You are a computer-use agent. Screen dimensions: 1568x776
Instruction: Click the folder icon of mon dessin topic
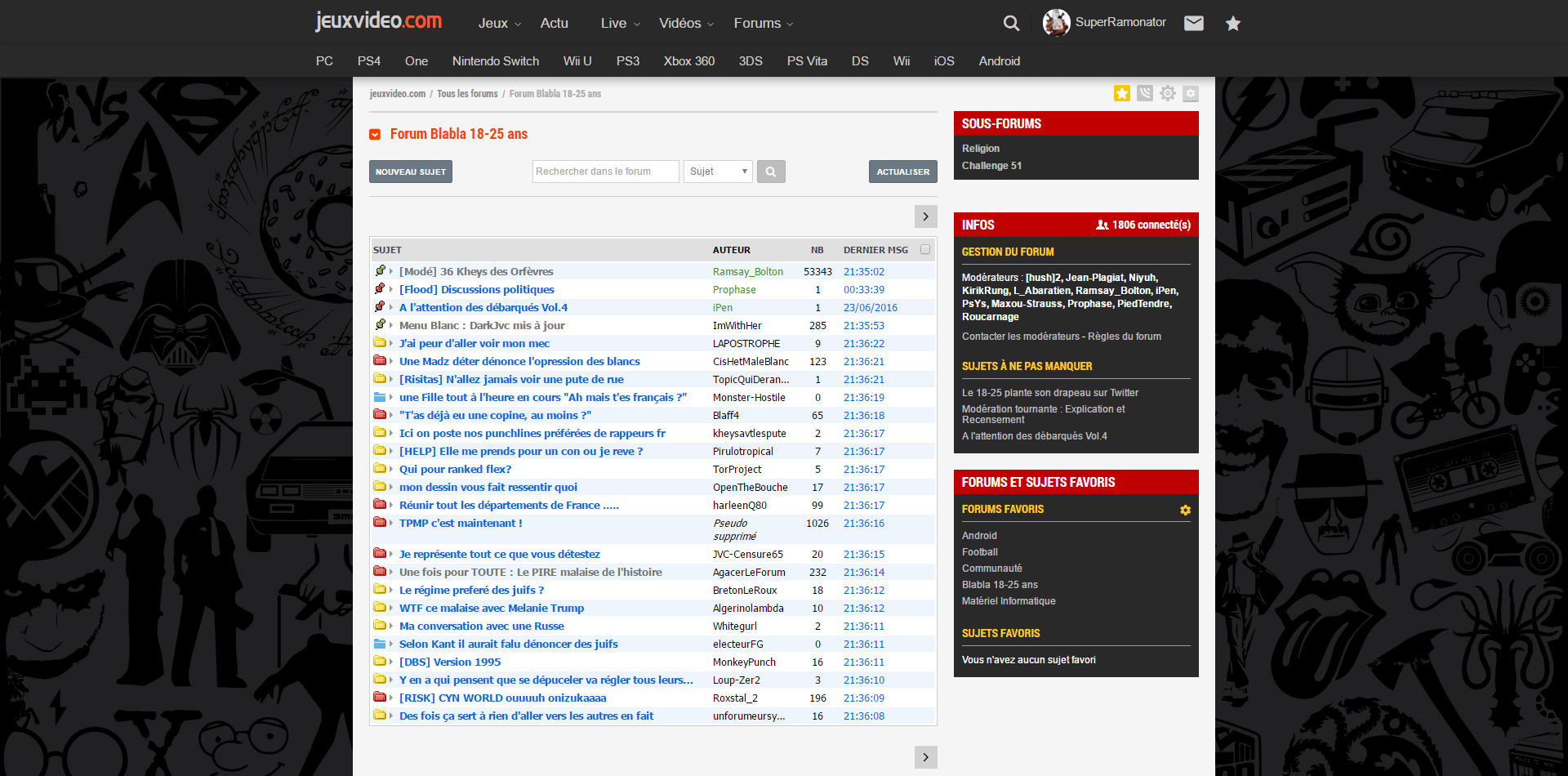380,487
